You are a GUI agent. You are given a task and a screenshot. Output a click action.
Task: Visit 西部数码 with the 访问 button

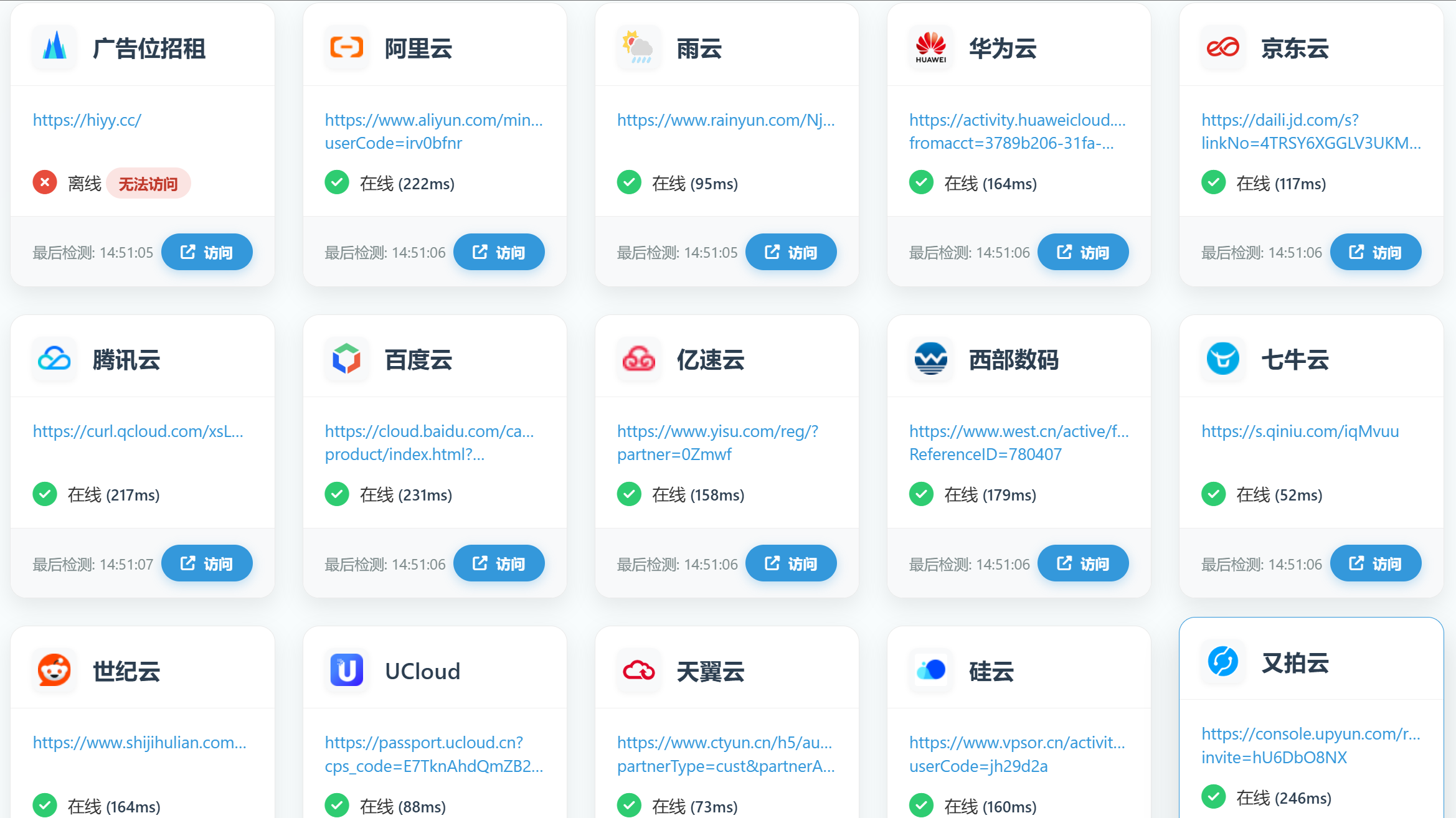(x=1083, y=563)
